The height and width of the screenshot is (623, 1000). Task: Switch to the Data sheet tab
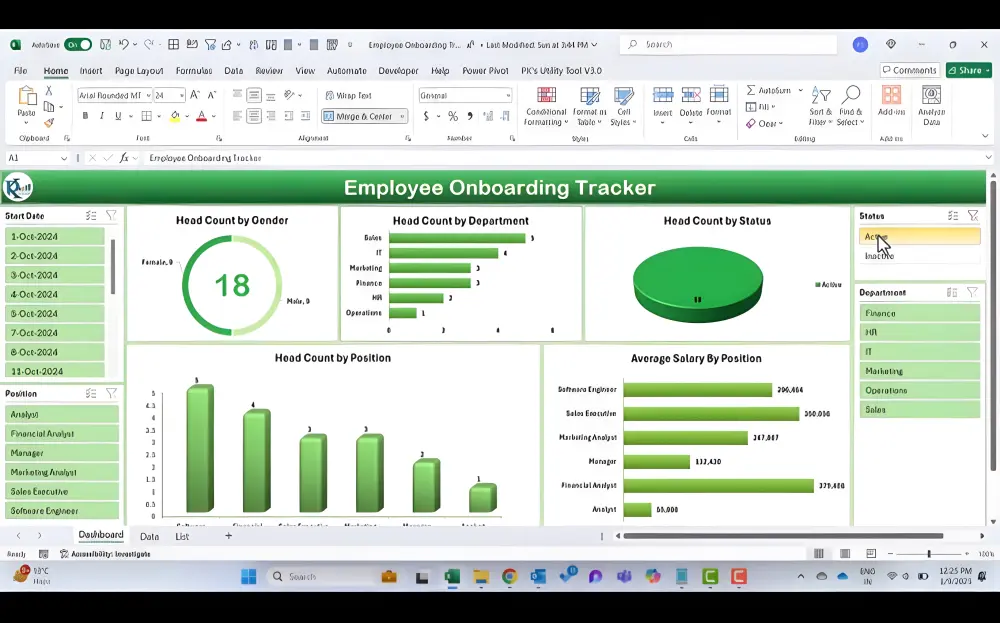tap(149, 535)
